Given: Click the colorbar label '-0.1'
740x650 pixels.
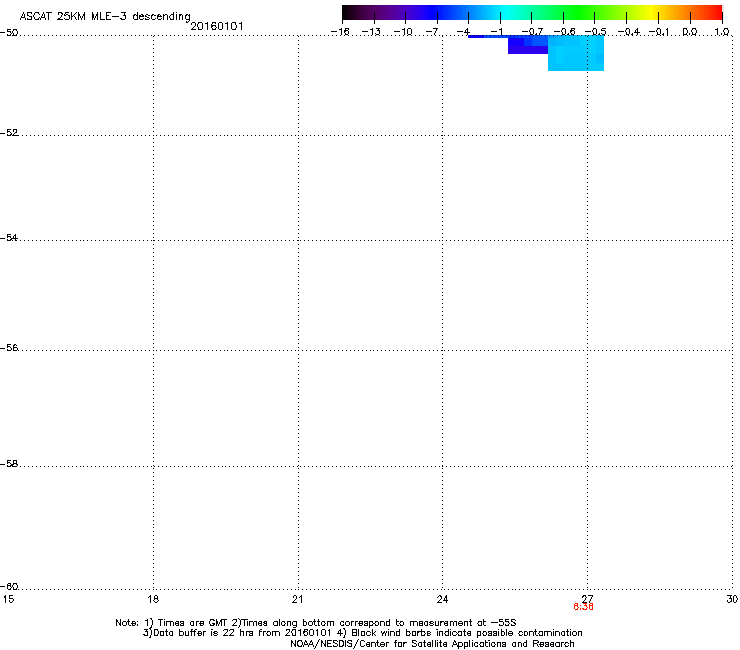Looking at the screenshot, I should click(659, 32).
